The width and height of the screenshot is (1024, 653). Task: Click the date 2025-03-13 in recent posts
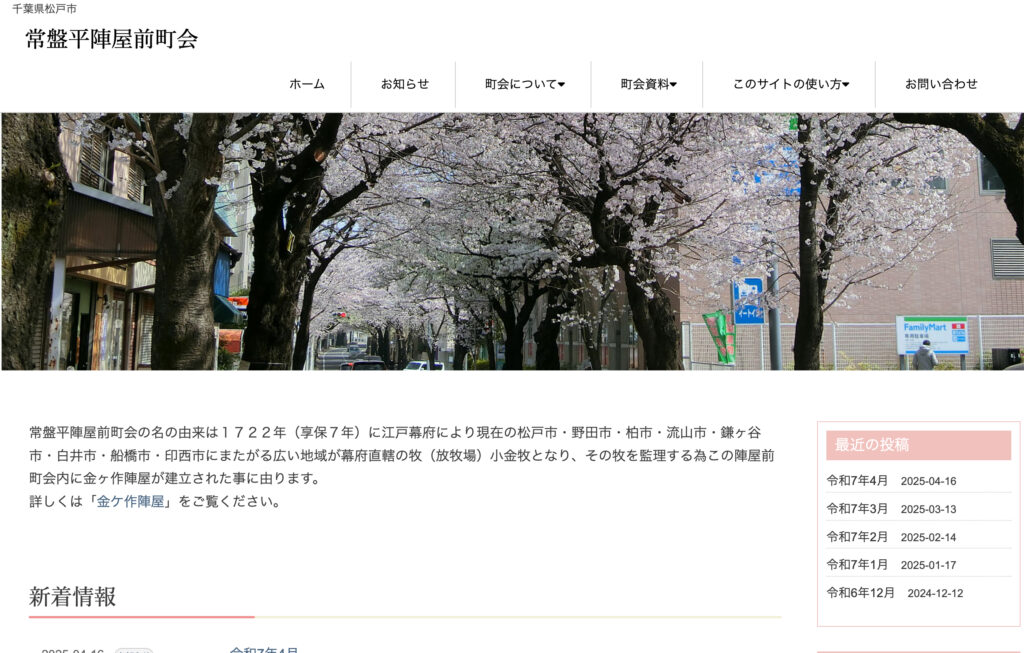[928, 509]
